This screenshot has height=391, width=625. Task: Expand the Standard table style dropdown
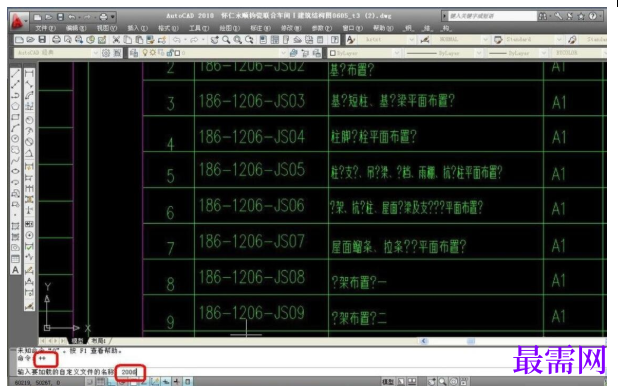(559, 40)
